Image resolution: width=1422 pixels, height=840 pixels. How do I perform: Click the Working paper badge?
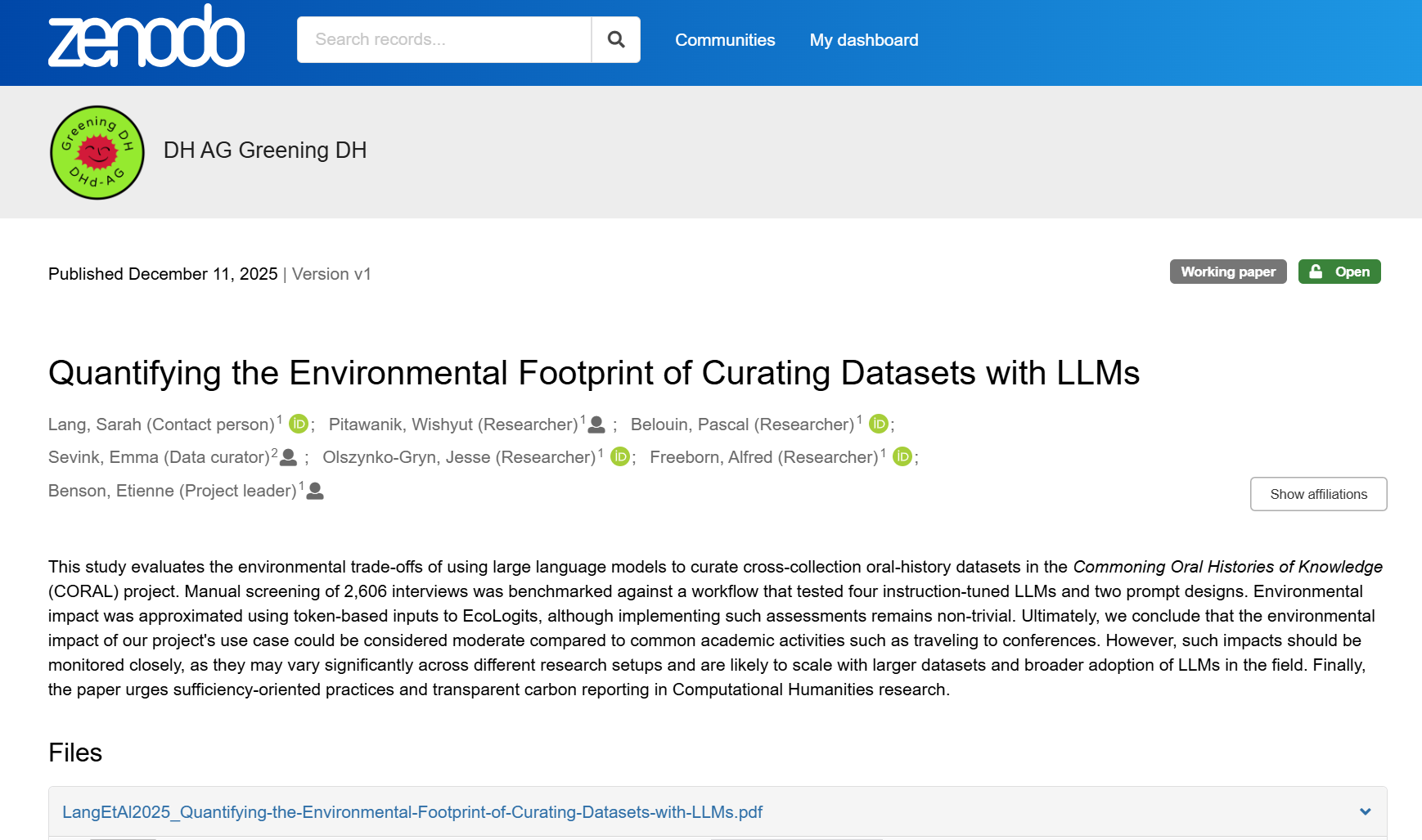pos(1227,271)
